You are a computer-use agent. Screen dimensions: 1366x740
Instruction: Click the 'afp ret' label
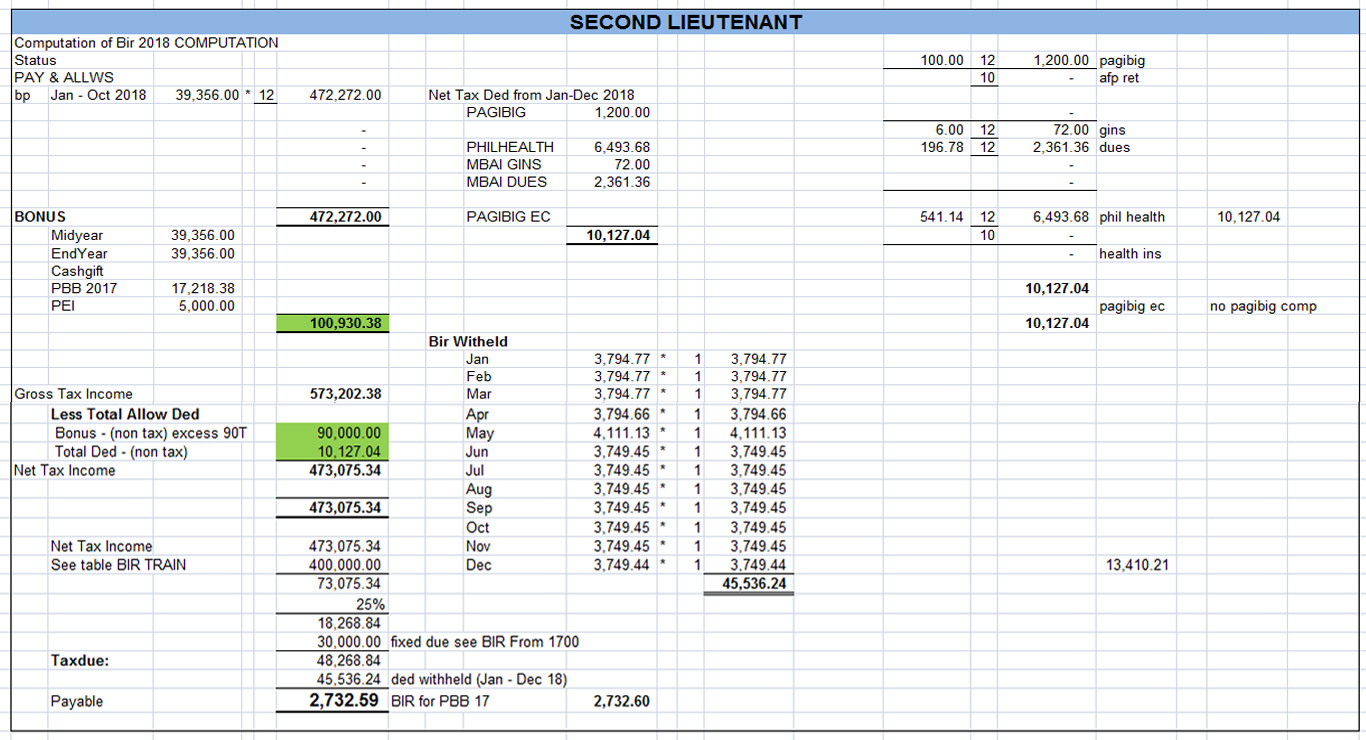click(1119, 77)
